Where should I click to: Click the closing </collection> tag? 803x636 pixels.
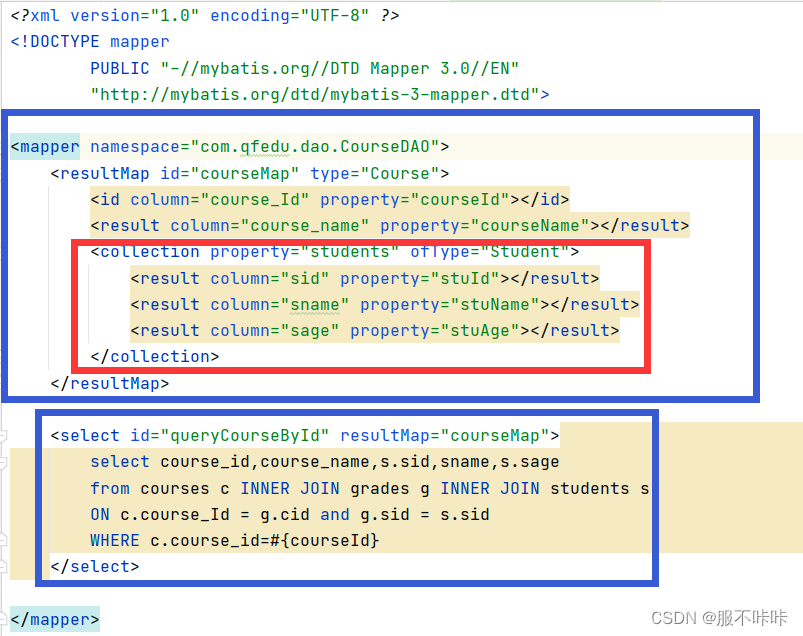coord(155,356)
